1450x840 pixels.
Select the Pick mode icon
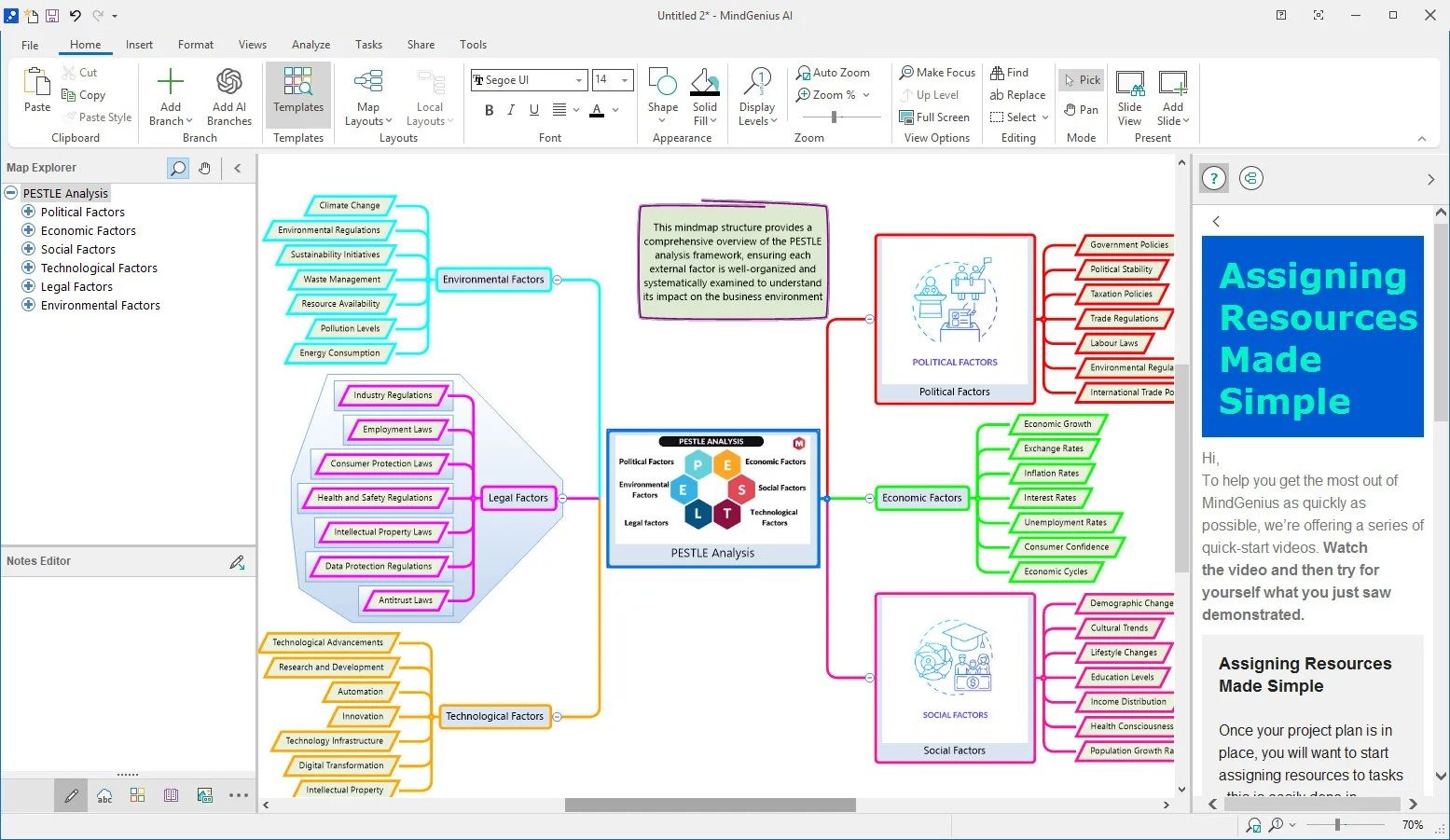[x=1081, y=79]
